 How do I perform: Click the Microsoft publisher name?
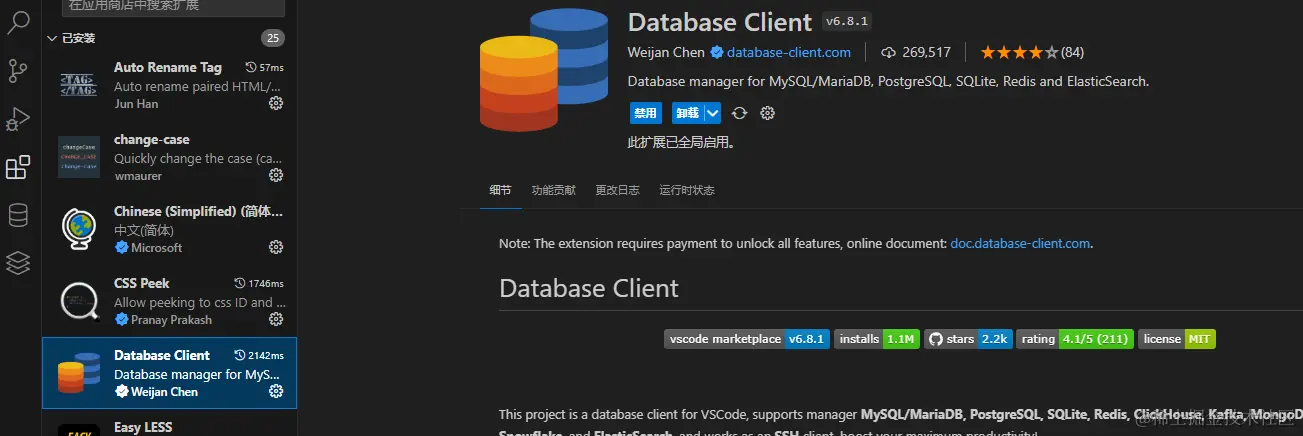point(157,247)
